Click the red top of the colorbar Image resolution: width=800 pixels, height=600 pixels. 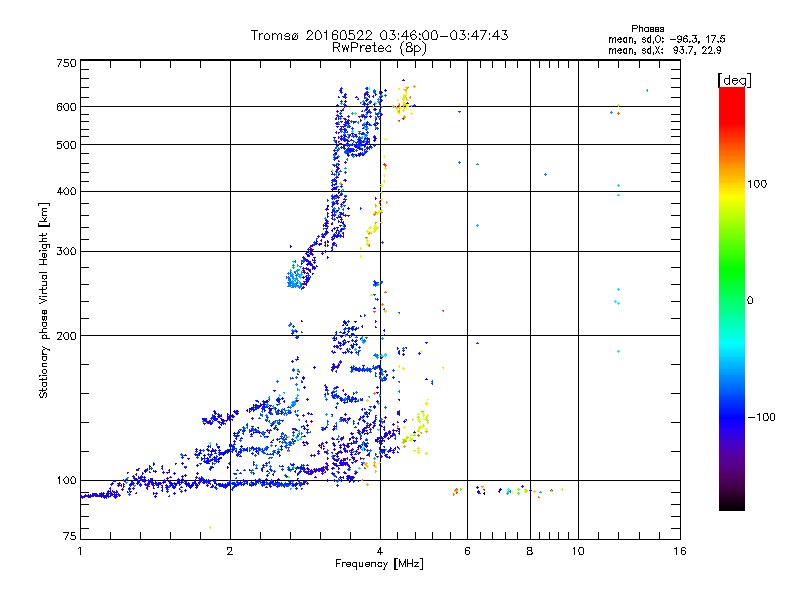click(731, 95)
